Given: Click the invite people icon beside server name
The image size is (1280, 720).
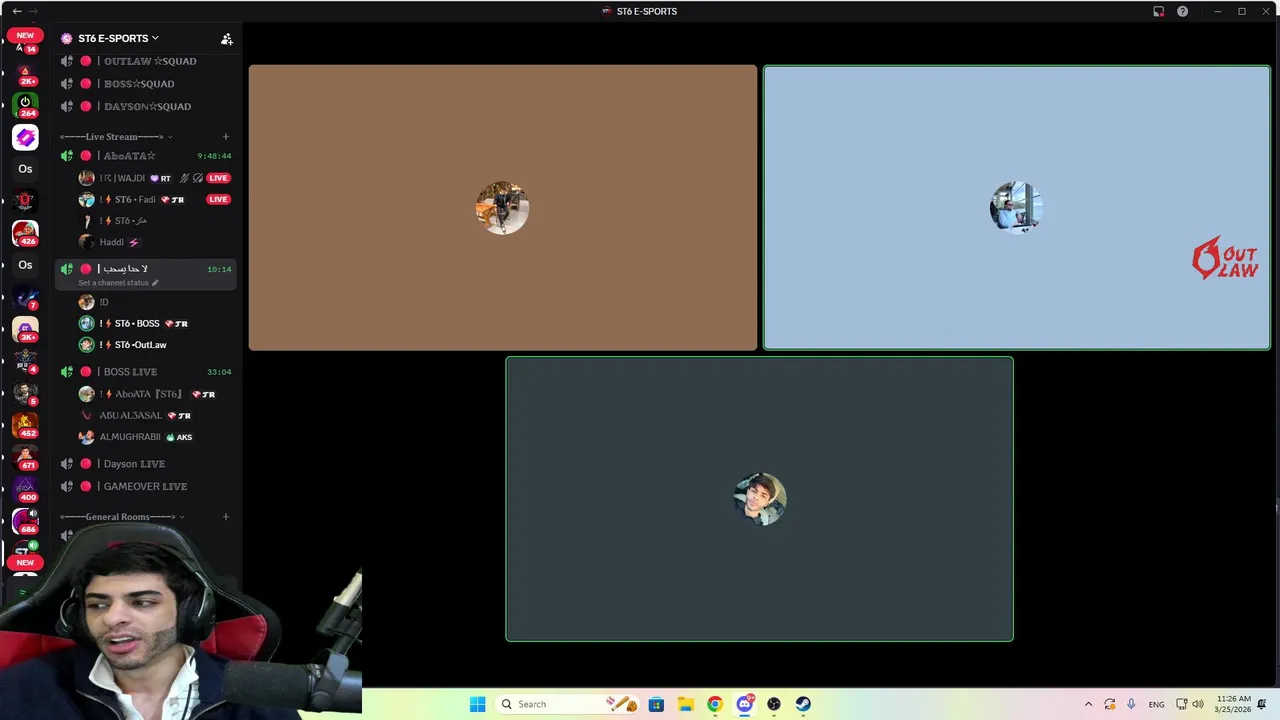Looking at the screenshot, I should [x=227, y=39].
